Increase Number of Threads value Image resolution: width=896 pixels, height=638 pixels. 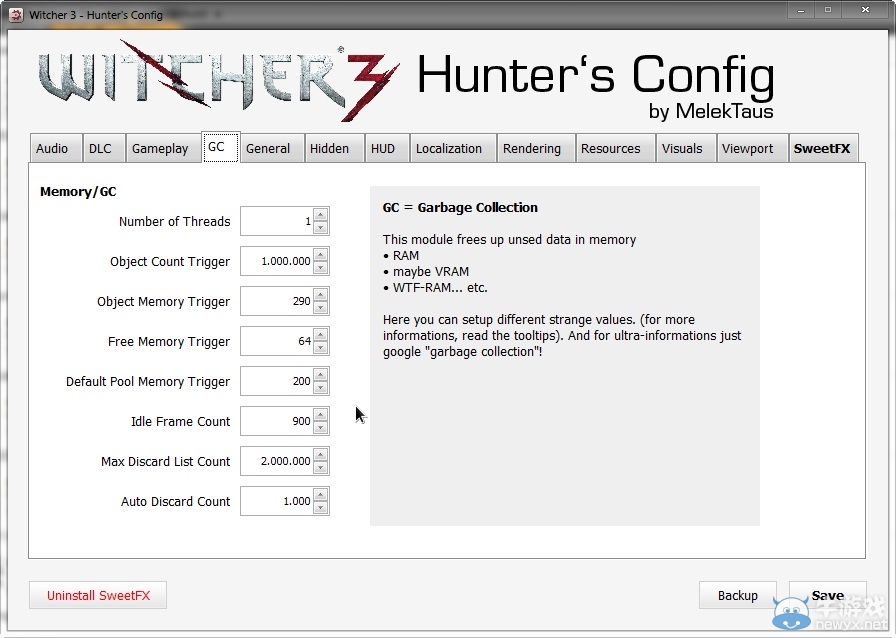pyautogui.click(x=321, y=215)
